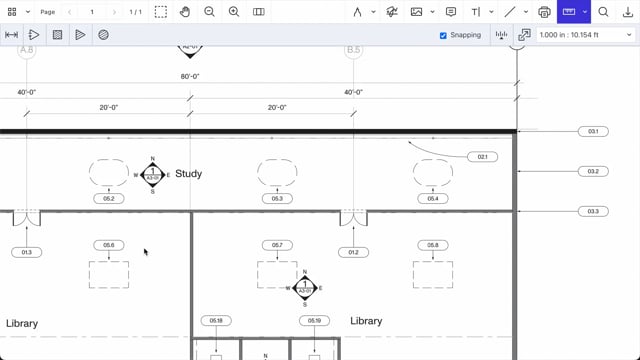Expand the ink tool options arrow
This screenshot has height=360, width=640.
click(x=373, y=12)
